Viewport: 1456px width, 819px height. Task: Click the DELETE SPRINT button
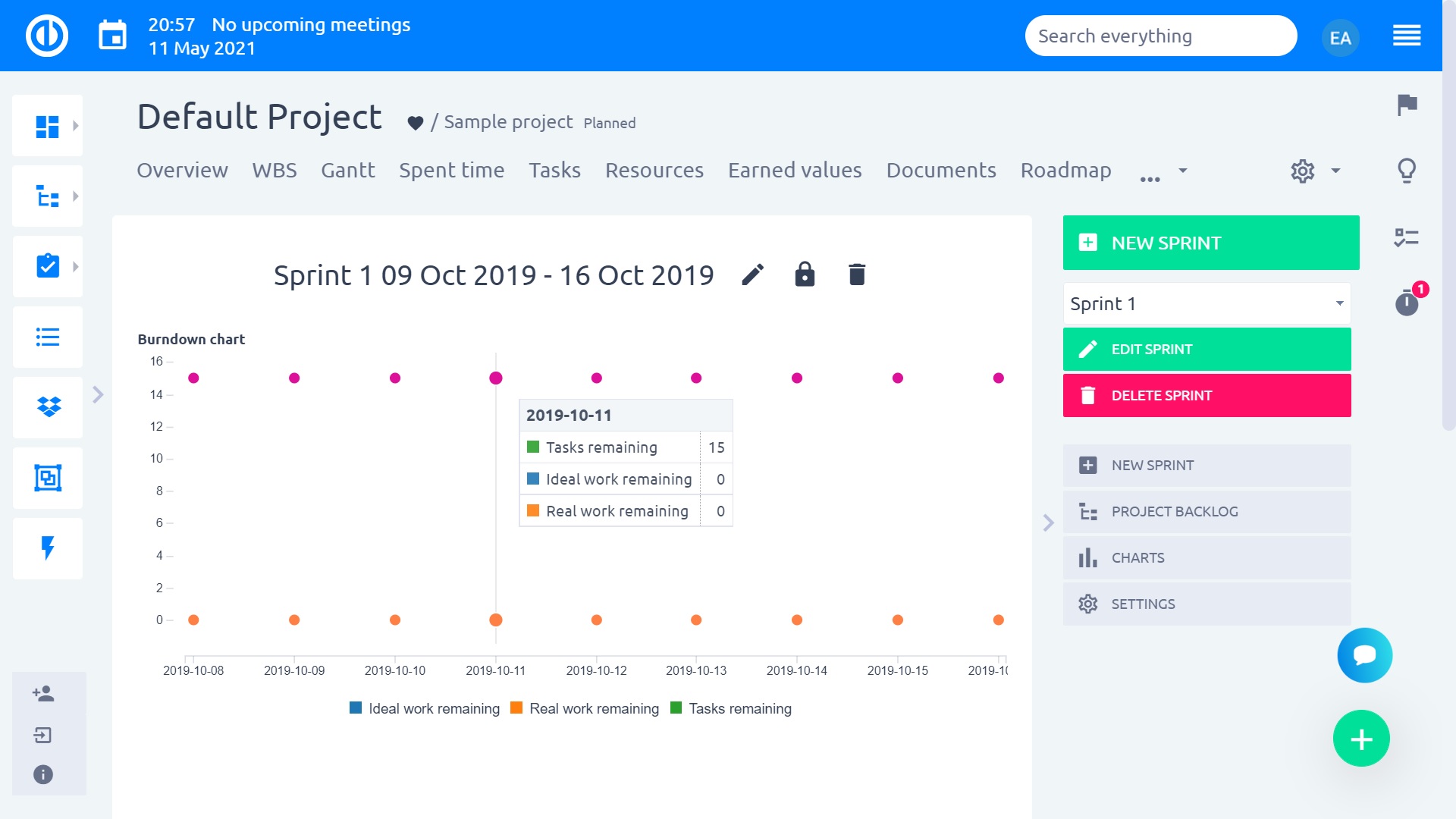pos(1207,395)
